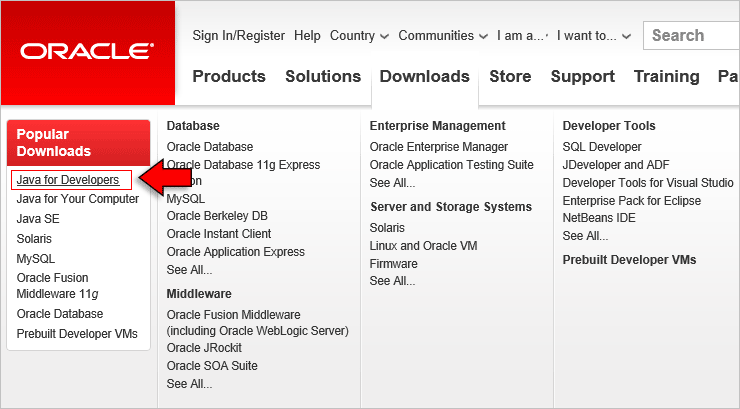The width and height of the screenshot is (740, 409).
Task: Open SQL Developer link
Action: click(x=602, y=147)
